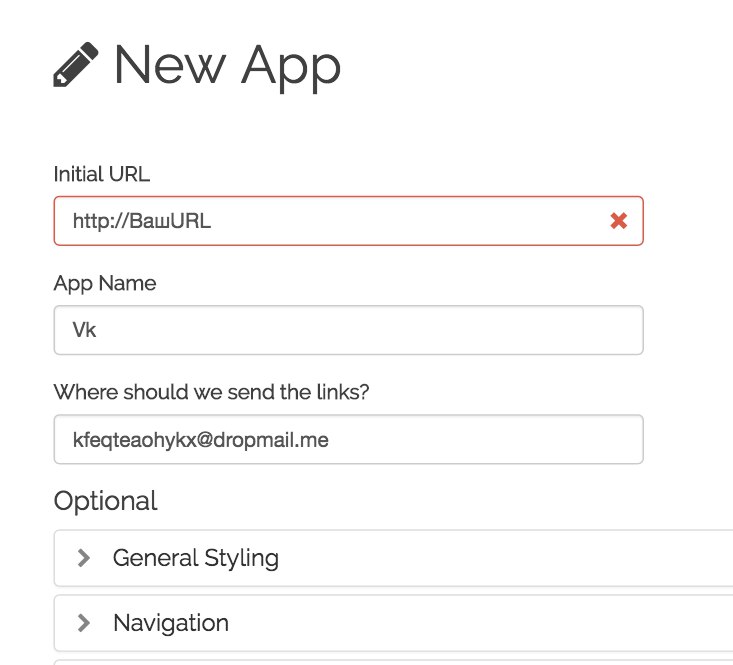Click the "App Name" field label
This screenshot has width=733, height=665.
click(x=105, y=283)
